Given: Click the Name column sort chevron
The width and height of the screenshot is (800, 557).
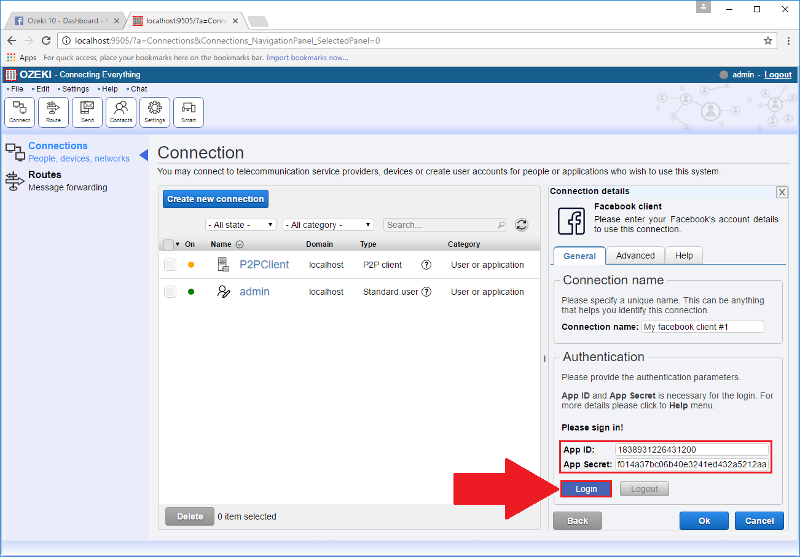Looking at the screenshot, I should click(240, 244).
